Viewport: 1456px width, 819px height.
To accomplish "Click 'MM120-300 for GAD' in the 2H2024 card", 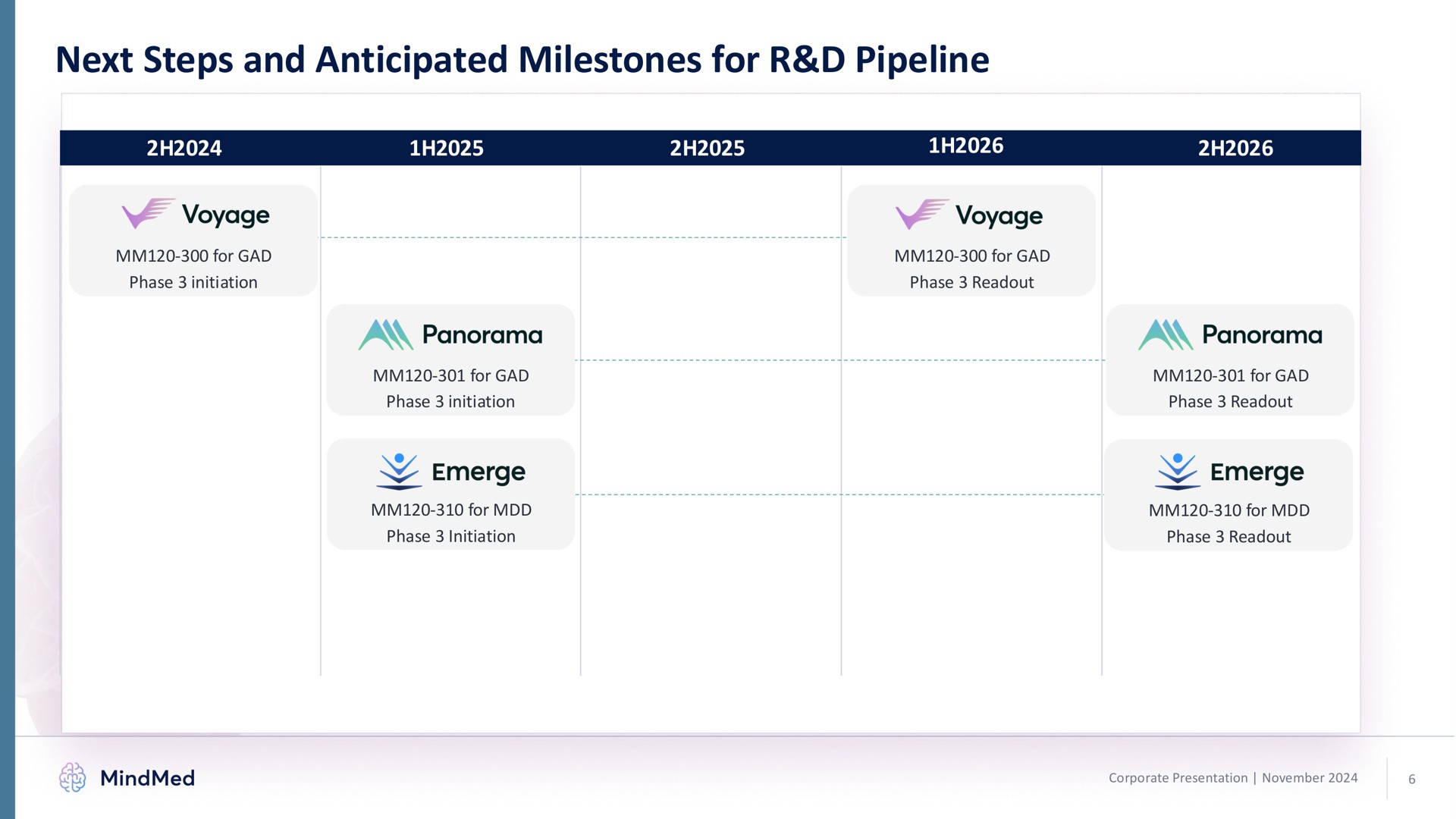I will 193,256.
